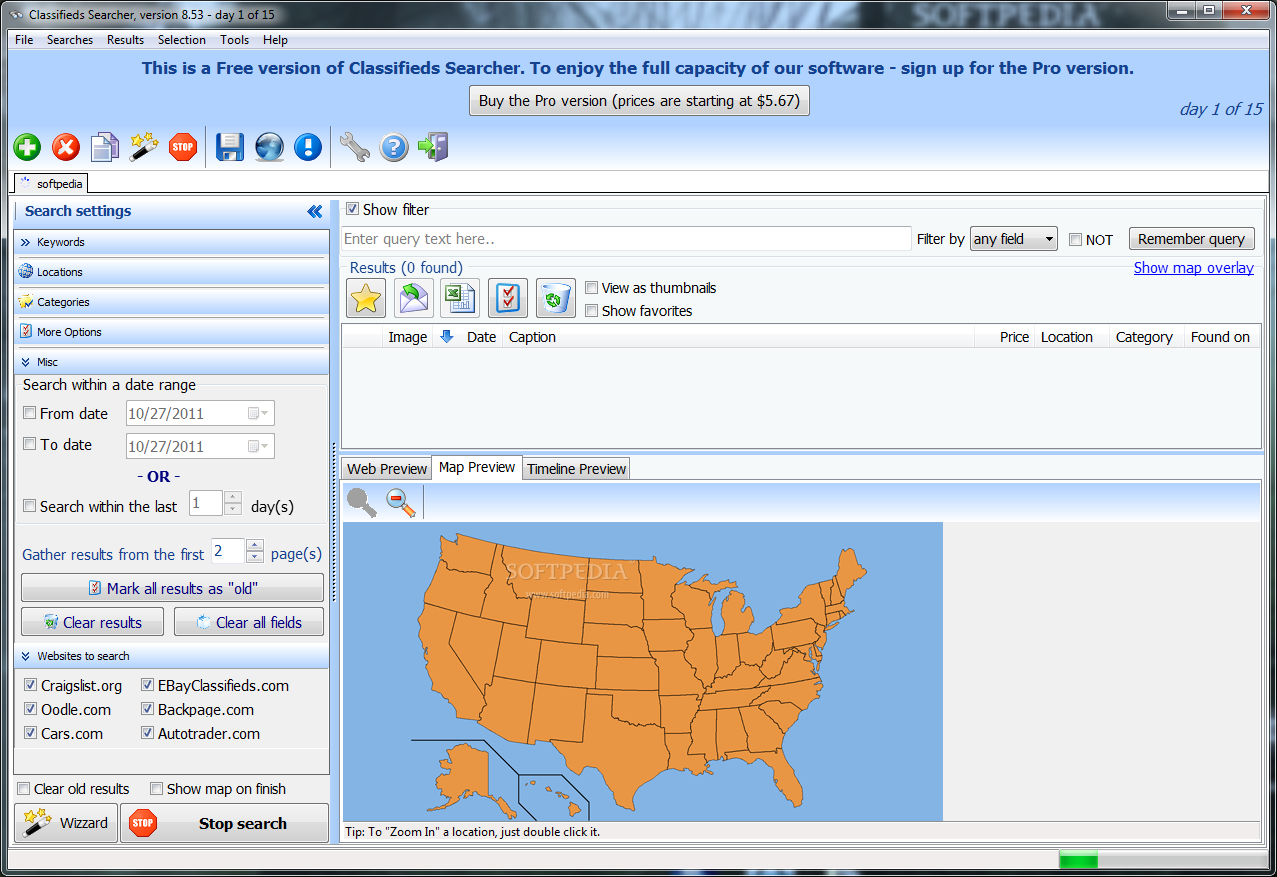Click the Clear all fields button
This screenshot has height=877, width=1277.
click(x=249, y=622)
